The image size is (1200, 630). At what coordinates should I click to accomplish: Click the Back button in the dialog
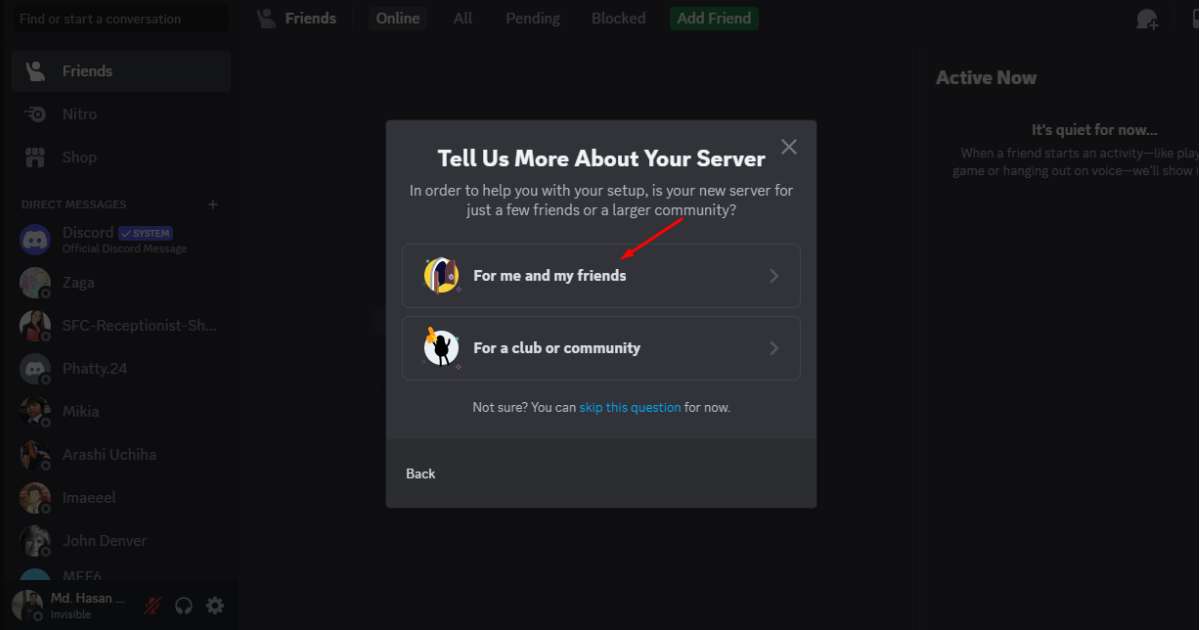pos(421,473)
